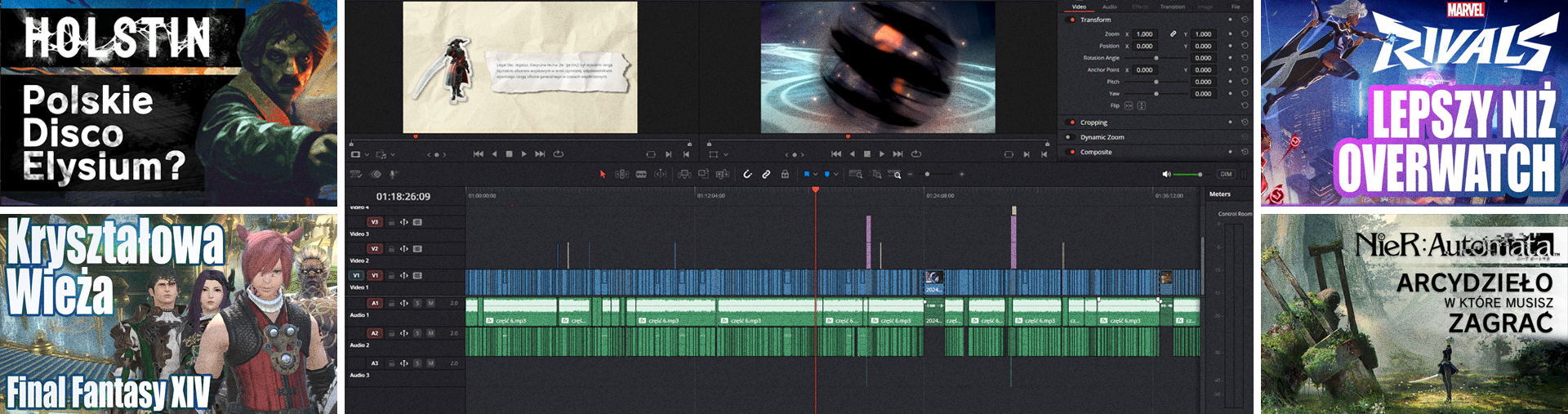Stop playback in the timeline viewer

click(x=867, y=154)
